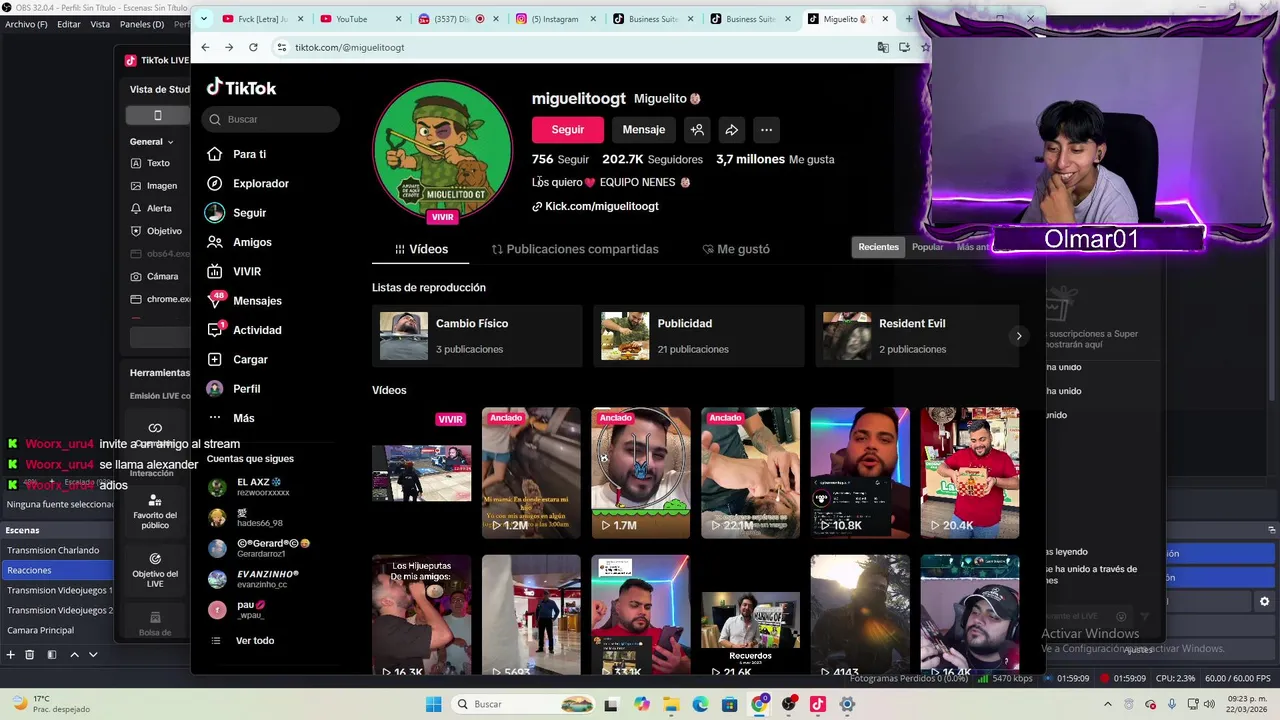Move the selected scene down in OBS
1280x720 pixels.
pyautogui.click(x=93, y=654)
